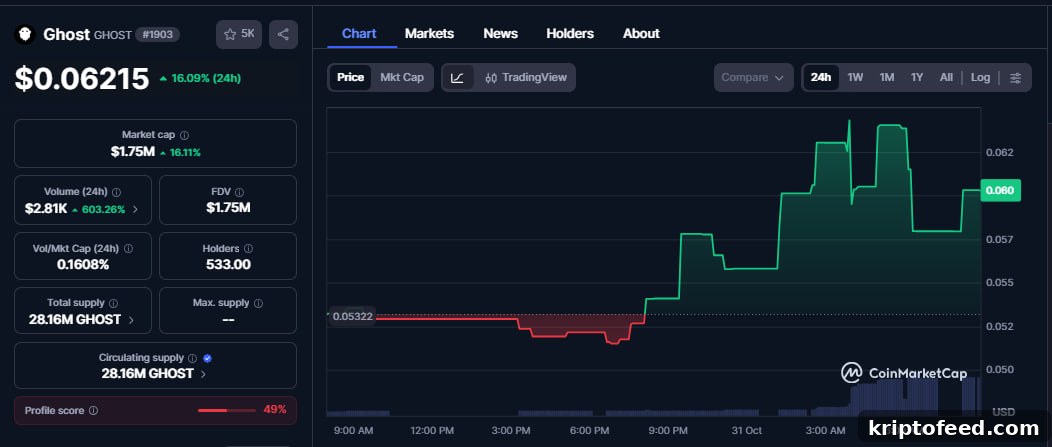
Task: Click the Holders info icon
Action: (248, 249)
